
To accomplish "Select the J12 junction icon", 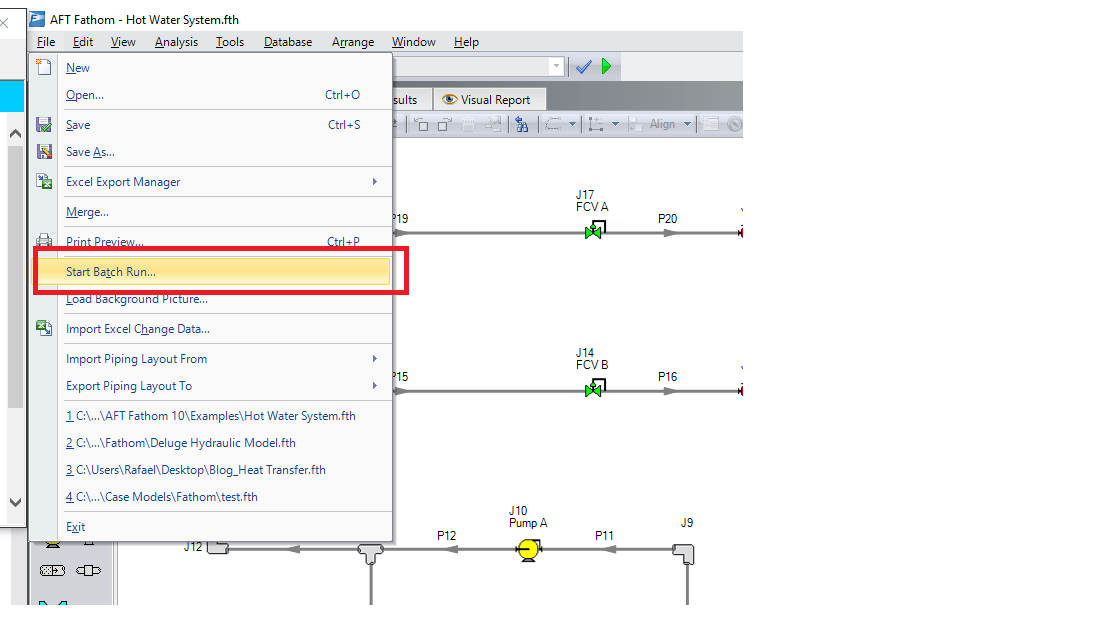I will click(217, 547).
